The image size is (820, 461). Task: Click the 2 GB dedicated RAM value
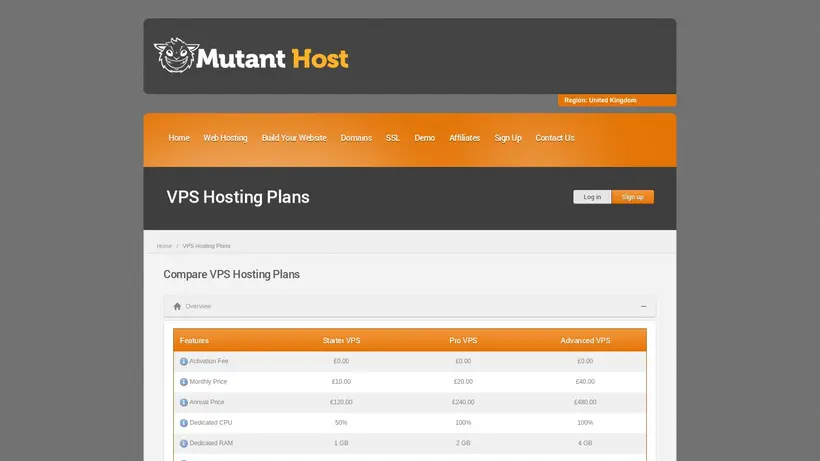pyautogui.click(x=463, y=443)
